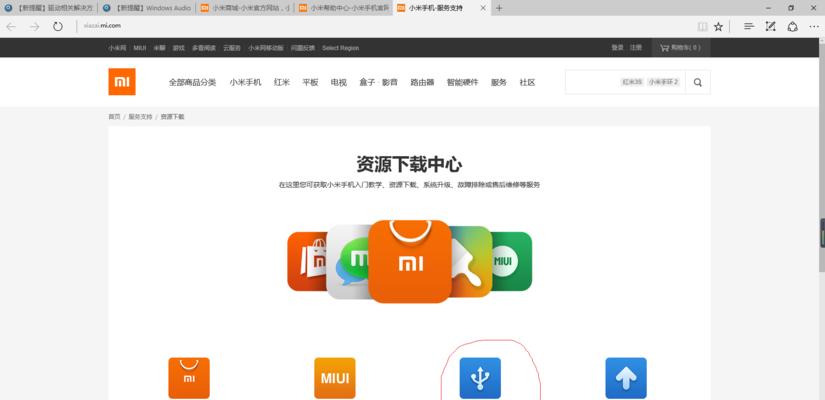Open 小米网 link in top bar
This screenshot has width=825, height=400.
117,48
